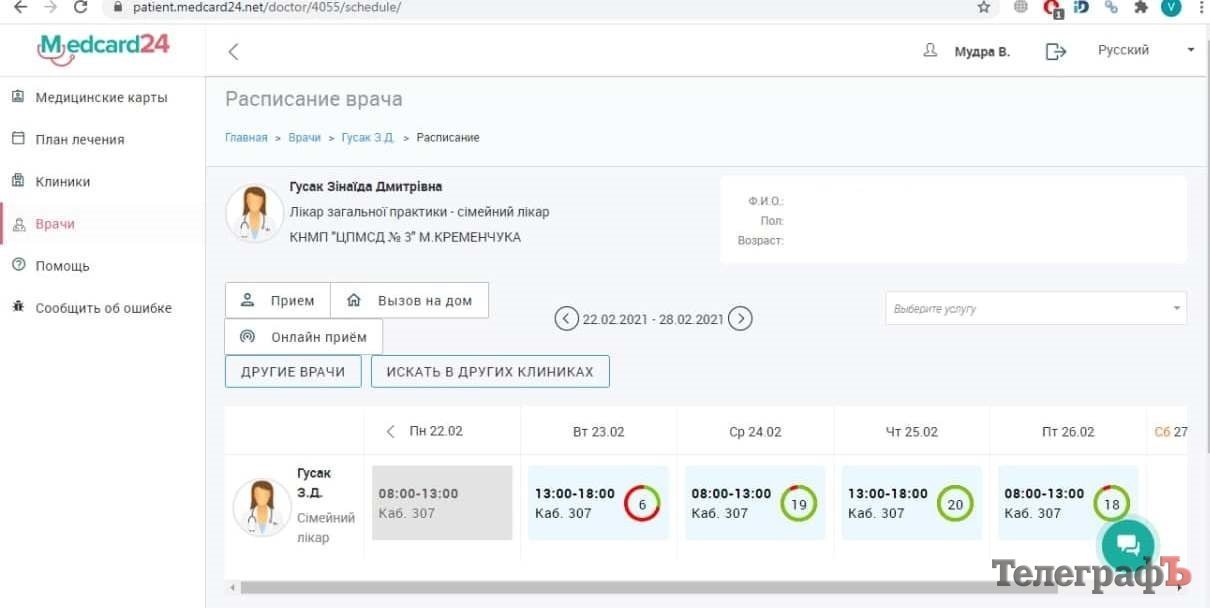Click the logout arrow icon
Screen dimensions: 1210x608
point(1056,51)
